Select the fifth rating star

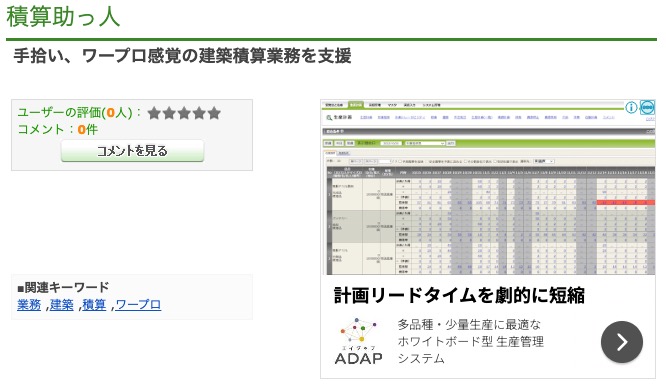(x=214, y=113)
